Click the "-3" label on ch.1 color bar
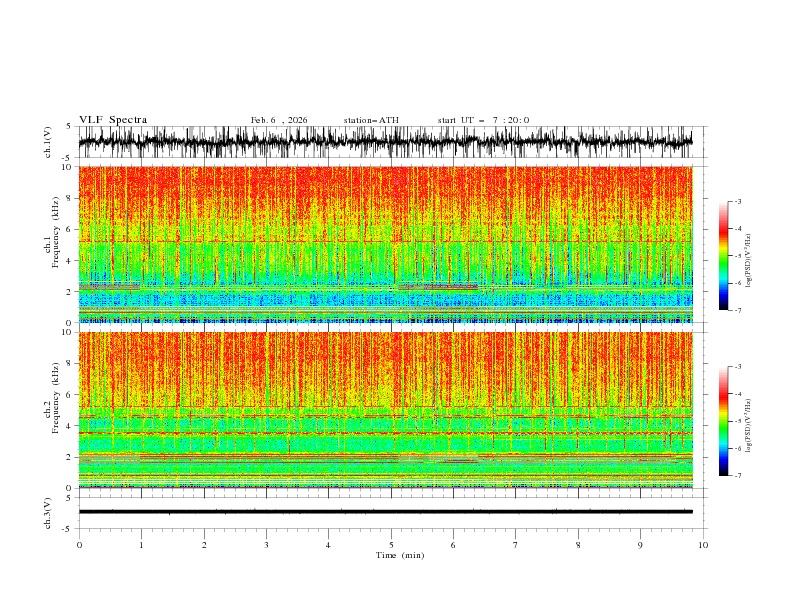This screenshot has width=792, height=612. pos(738,201)
